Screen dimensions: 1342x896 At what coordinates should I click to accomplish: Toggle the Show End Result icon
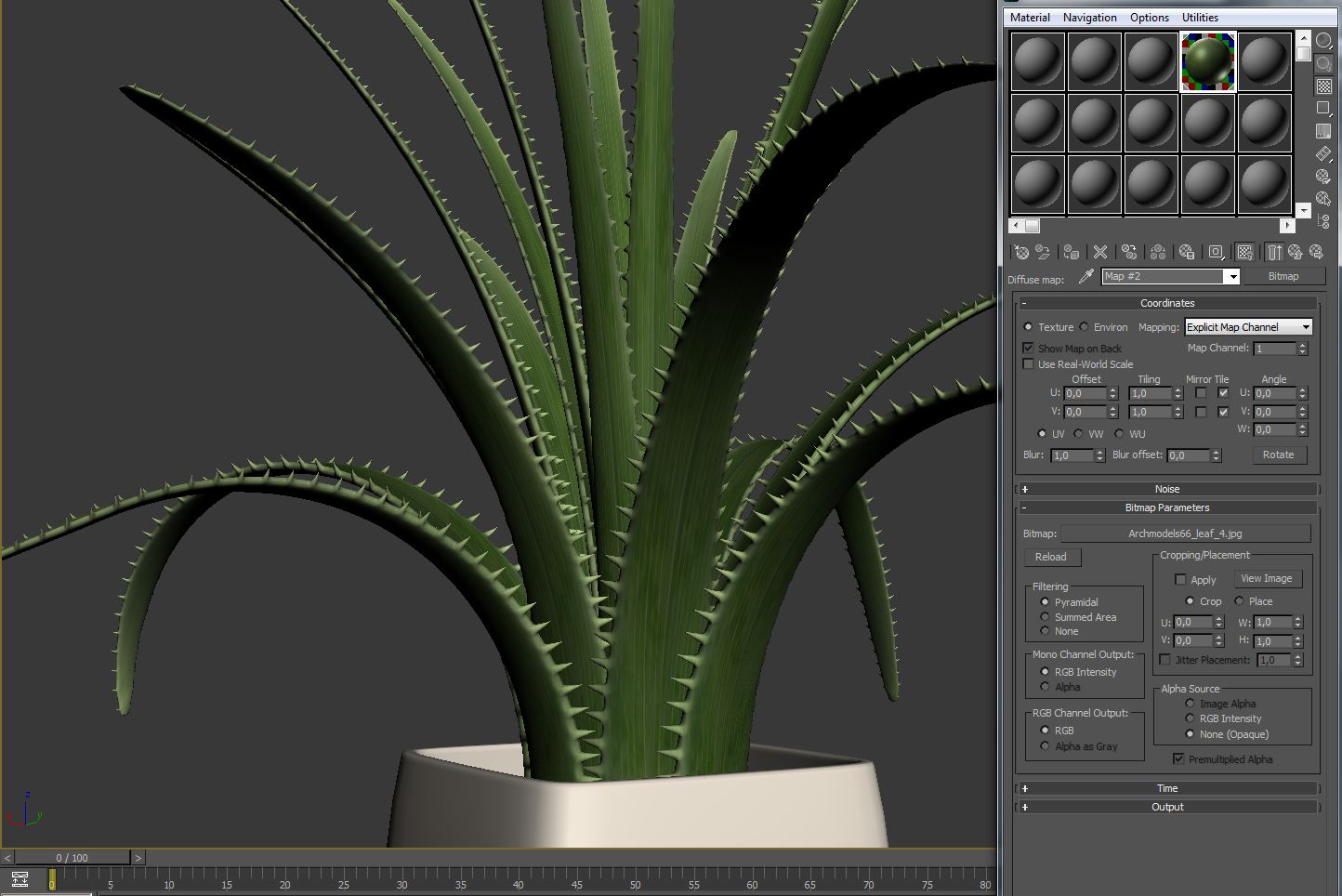coord(1274,252)
